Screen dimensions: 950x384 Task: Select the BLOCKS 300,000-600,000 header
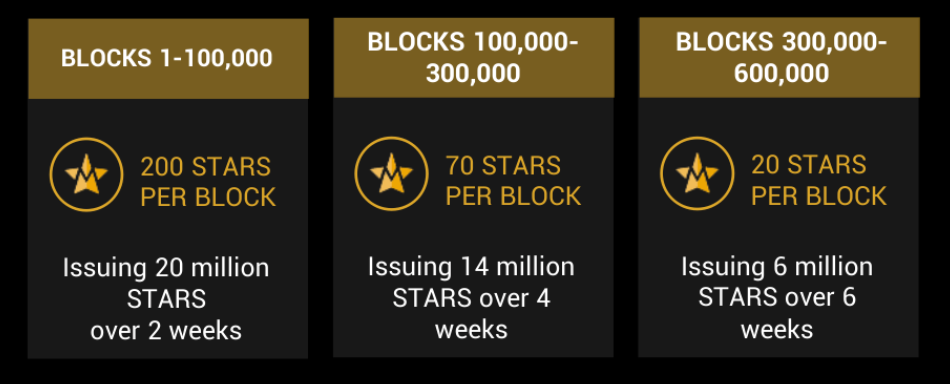(x=779, y=58)
